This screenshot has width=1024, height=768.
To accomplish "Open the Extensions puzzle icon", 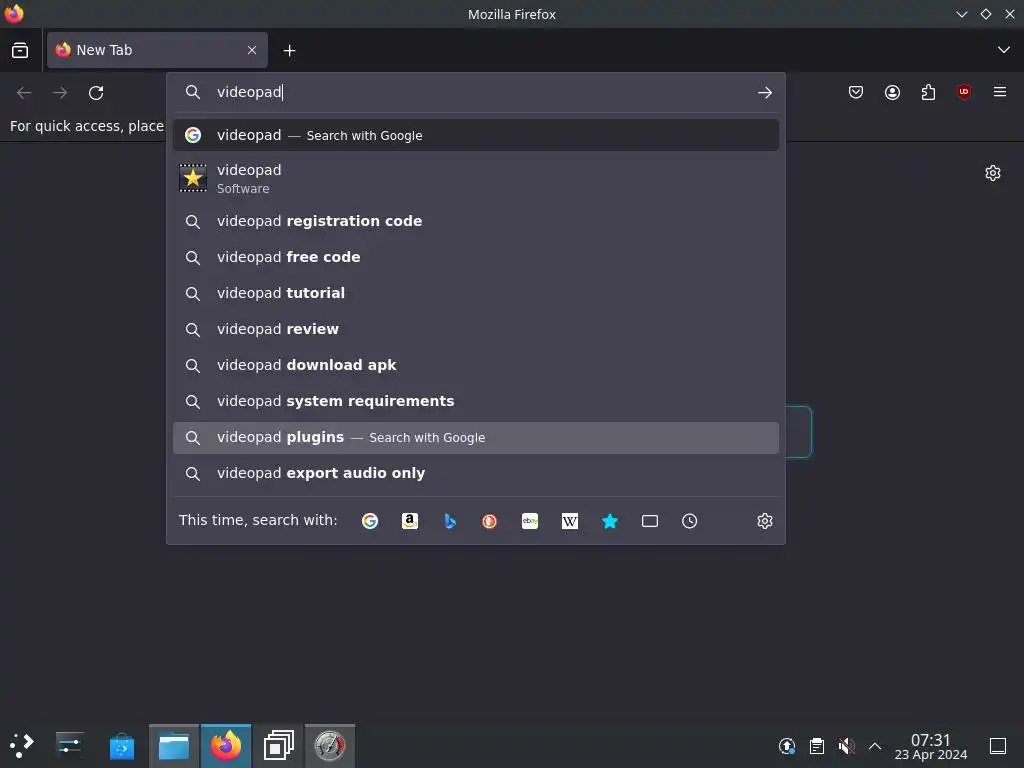I will (928, 93).
